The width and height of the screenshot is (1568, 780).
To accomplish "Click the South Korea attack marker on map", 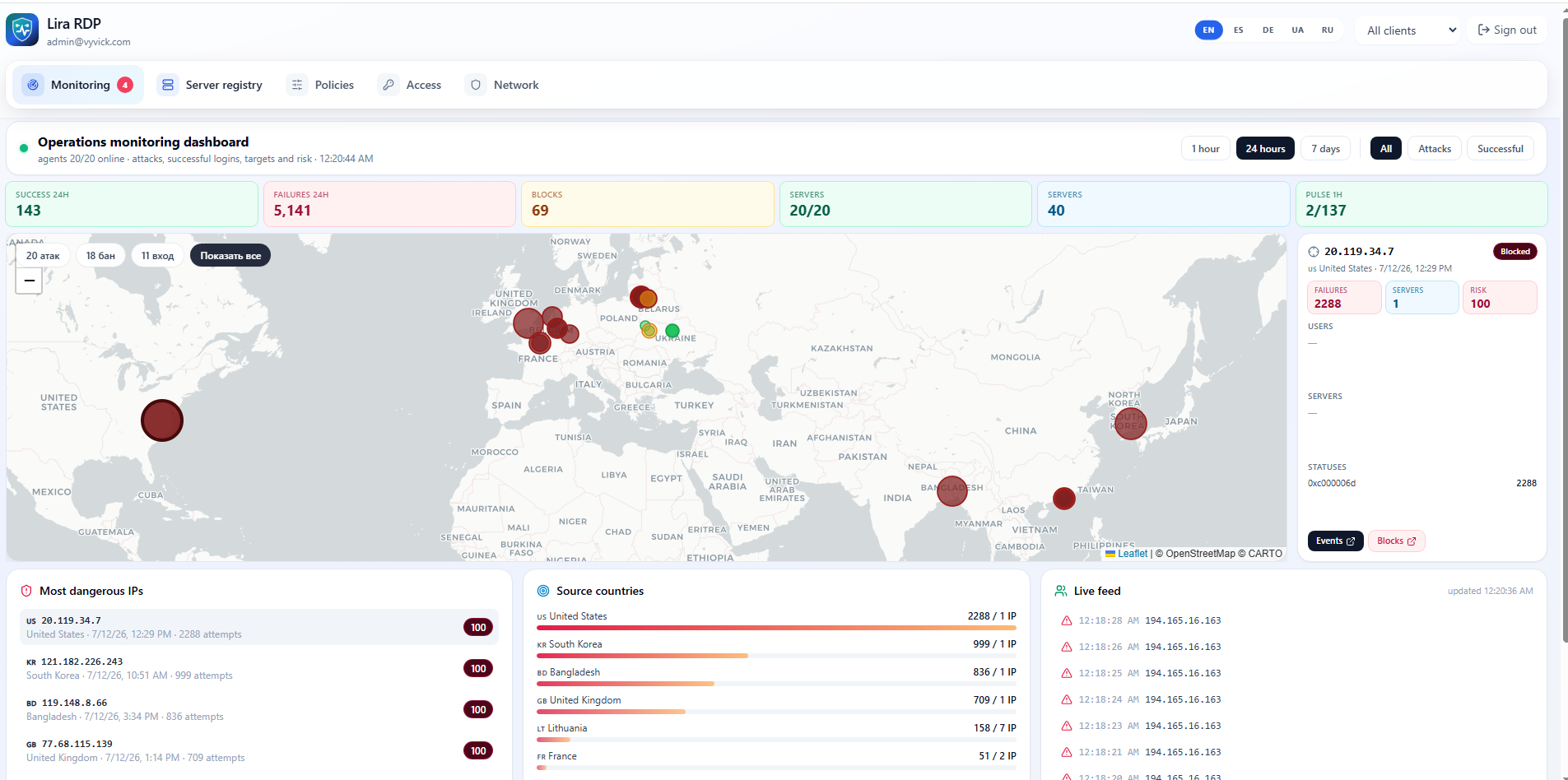I will click(x=1130, y=424).
